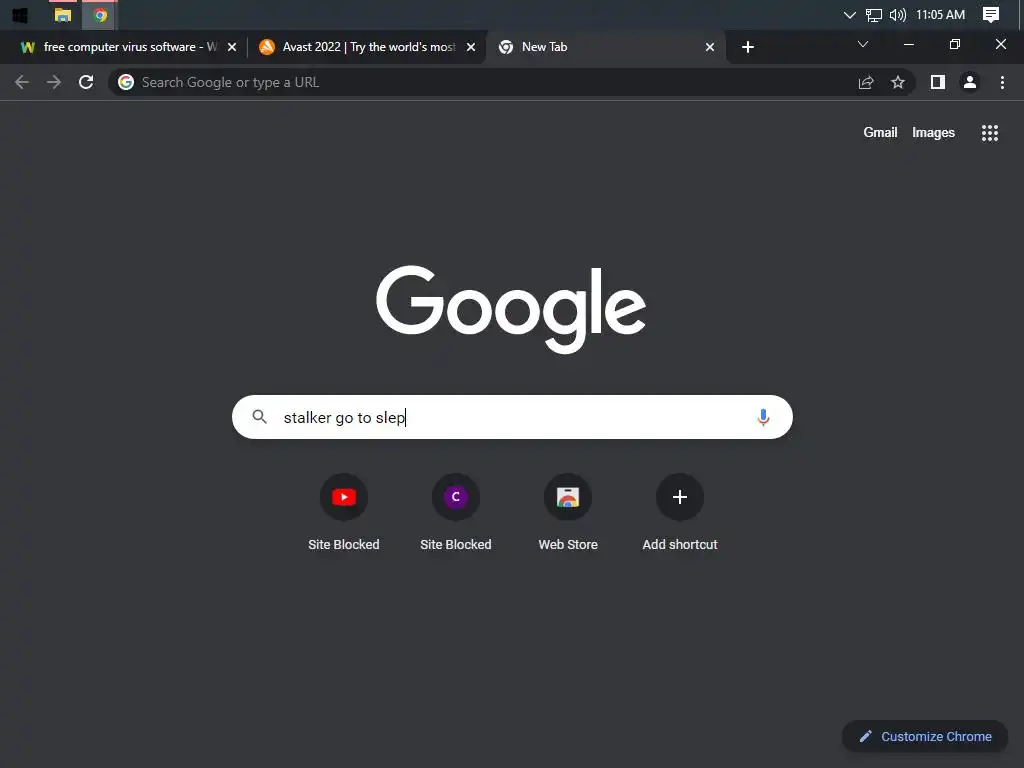Click into the Google search box text
Viewport: 1024px width, 768px height.
coord(513,417)
